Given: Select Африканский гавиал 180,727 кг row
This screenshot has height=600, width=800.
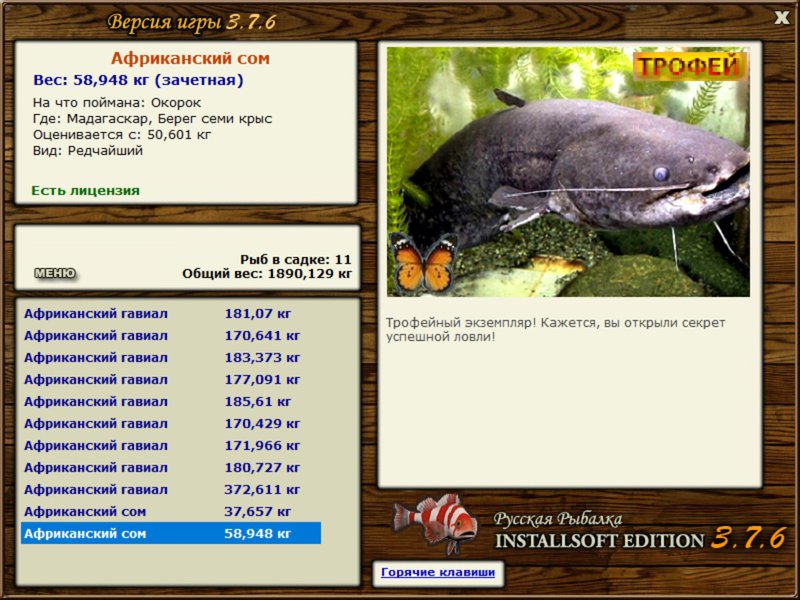Looking at the screenshot, I should click(x=171, y=467).
